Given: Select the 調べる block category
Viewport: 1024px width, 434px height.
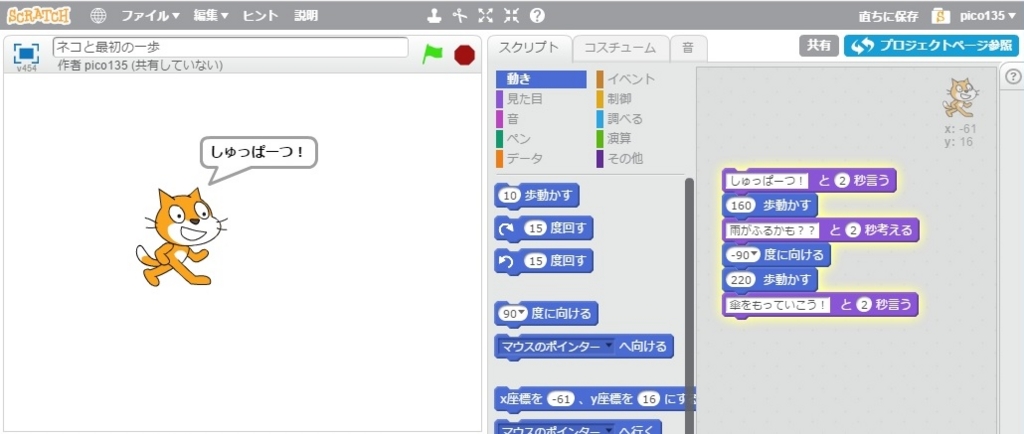Looking at the screenshot, I should pos(641,119).
